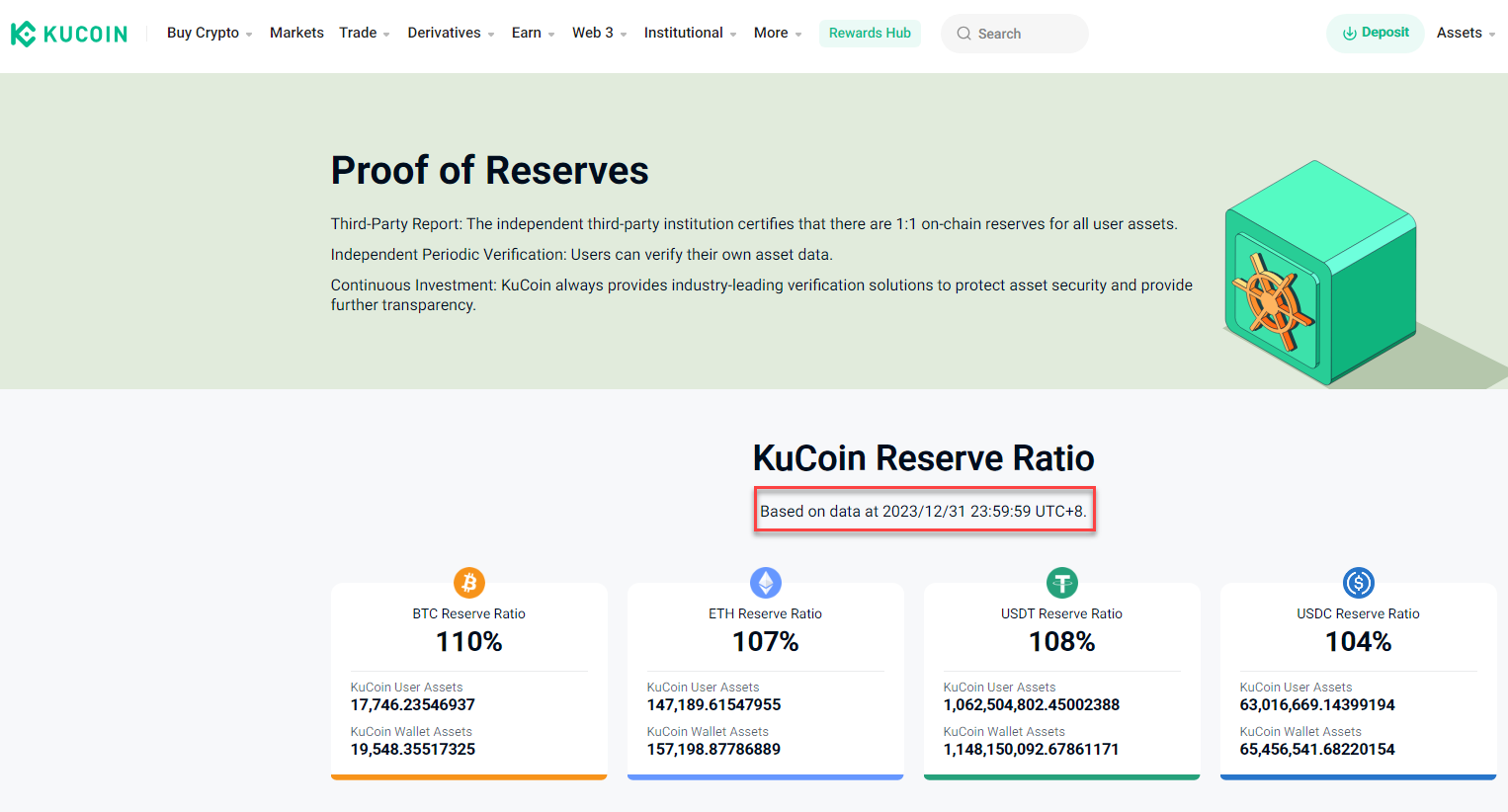Go to the Markets page
1508x812 pixels.
pos(296,33)
